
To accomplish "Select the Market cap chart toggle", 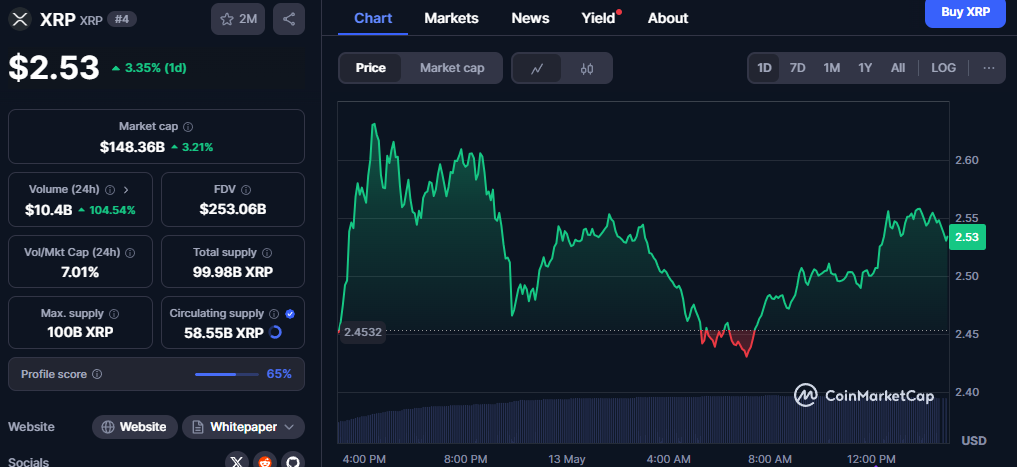I will pyautogui.click(x=452, y=68).
